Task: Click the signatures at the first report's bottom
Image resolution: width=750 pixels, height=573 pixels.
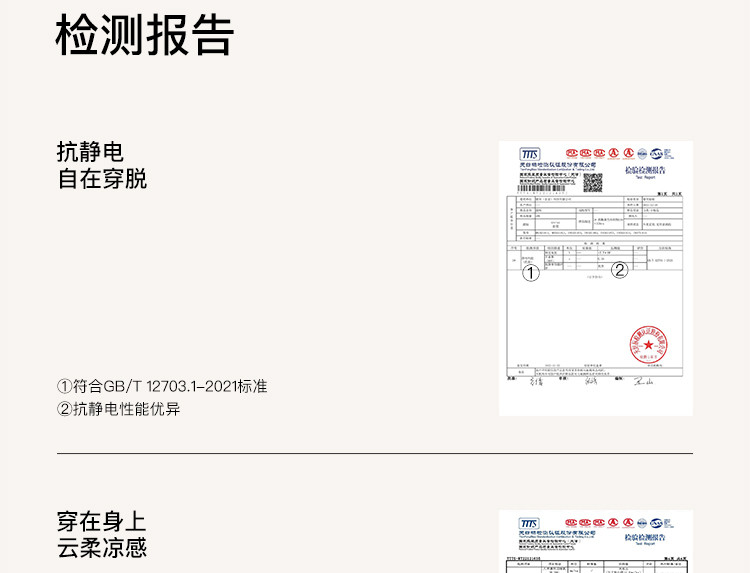Action: click(590, 381)
